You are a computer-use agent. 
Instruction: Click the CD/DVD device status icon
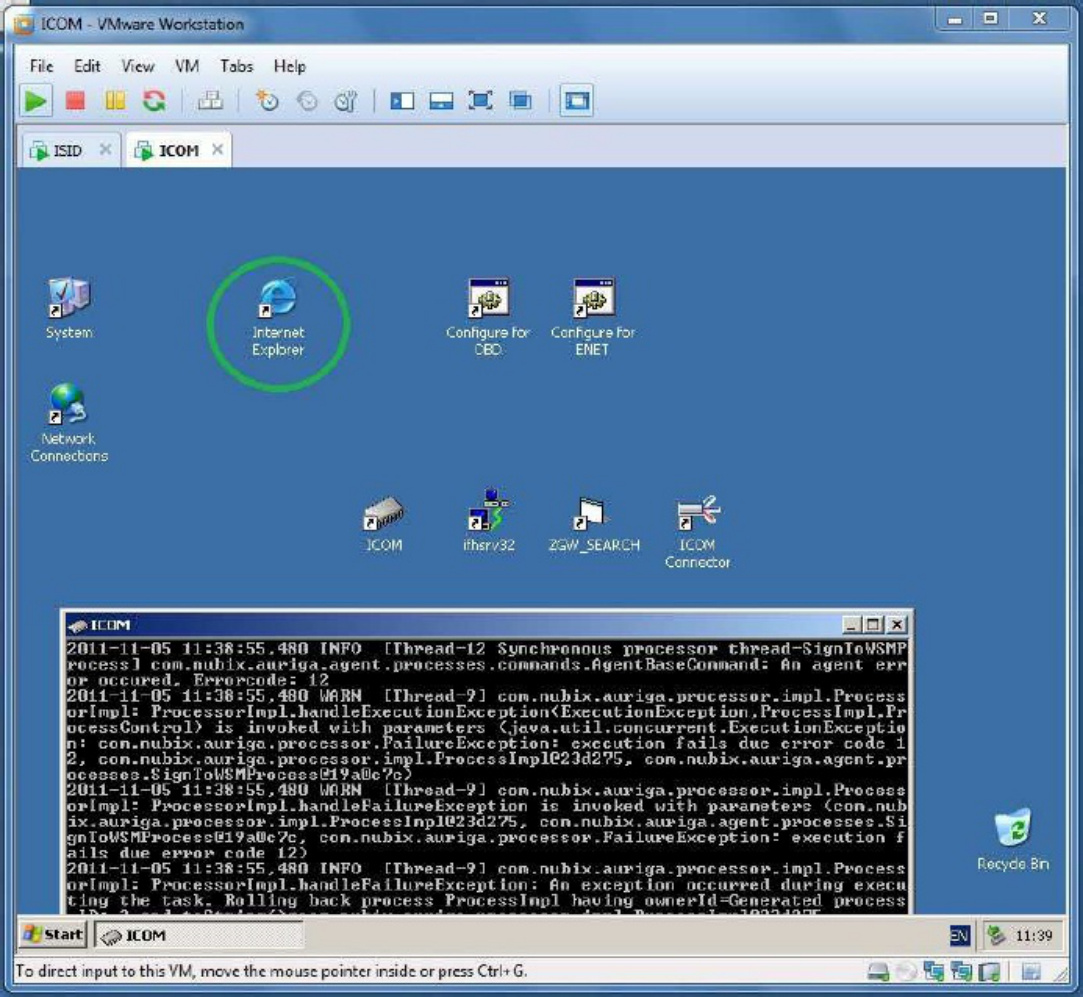coord(905,972)
